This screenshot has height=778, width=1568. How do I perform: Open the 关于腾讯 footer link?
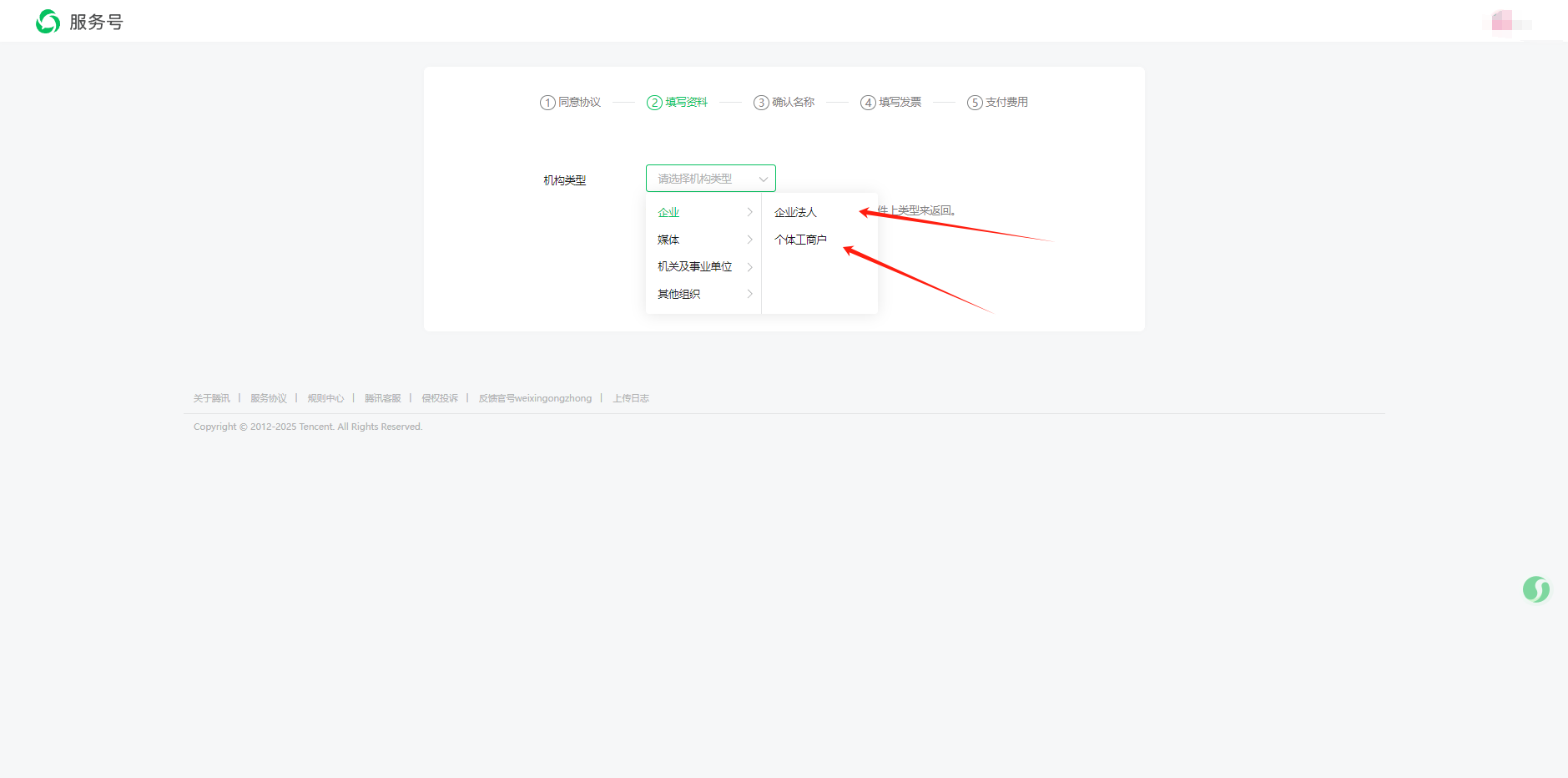[211, 398]
